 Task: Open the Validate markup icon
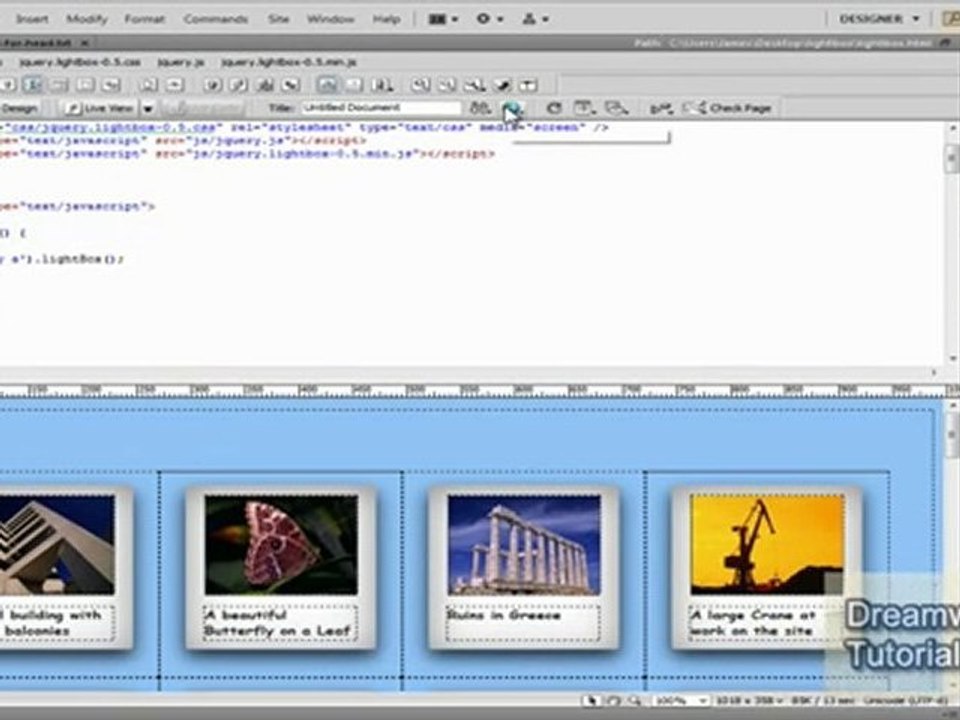(x=661, y=108)
